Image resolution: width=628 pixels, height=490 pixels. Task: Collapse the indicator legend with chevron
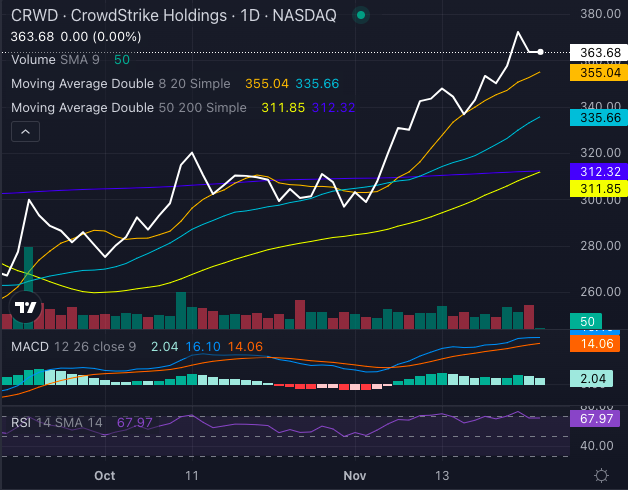pyautogui.click(x=26, y=131)
